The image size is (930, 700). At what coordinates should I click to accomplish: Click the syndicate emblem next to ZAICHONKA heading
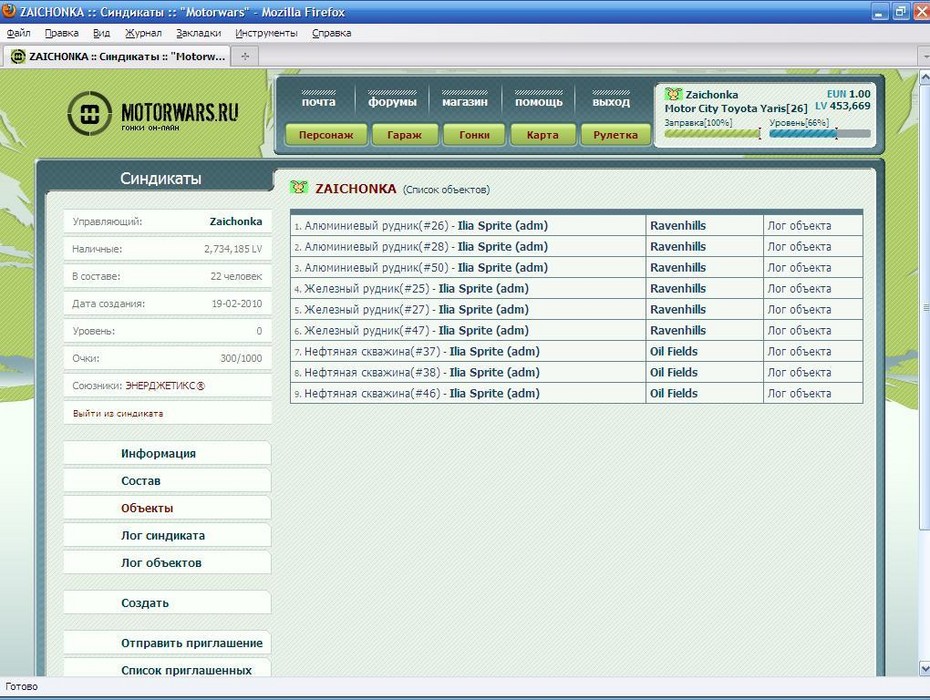tap(298, 187)
